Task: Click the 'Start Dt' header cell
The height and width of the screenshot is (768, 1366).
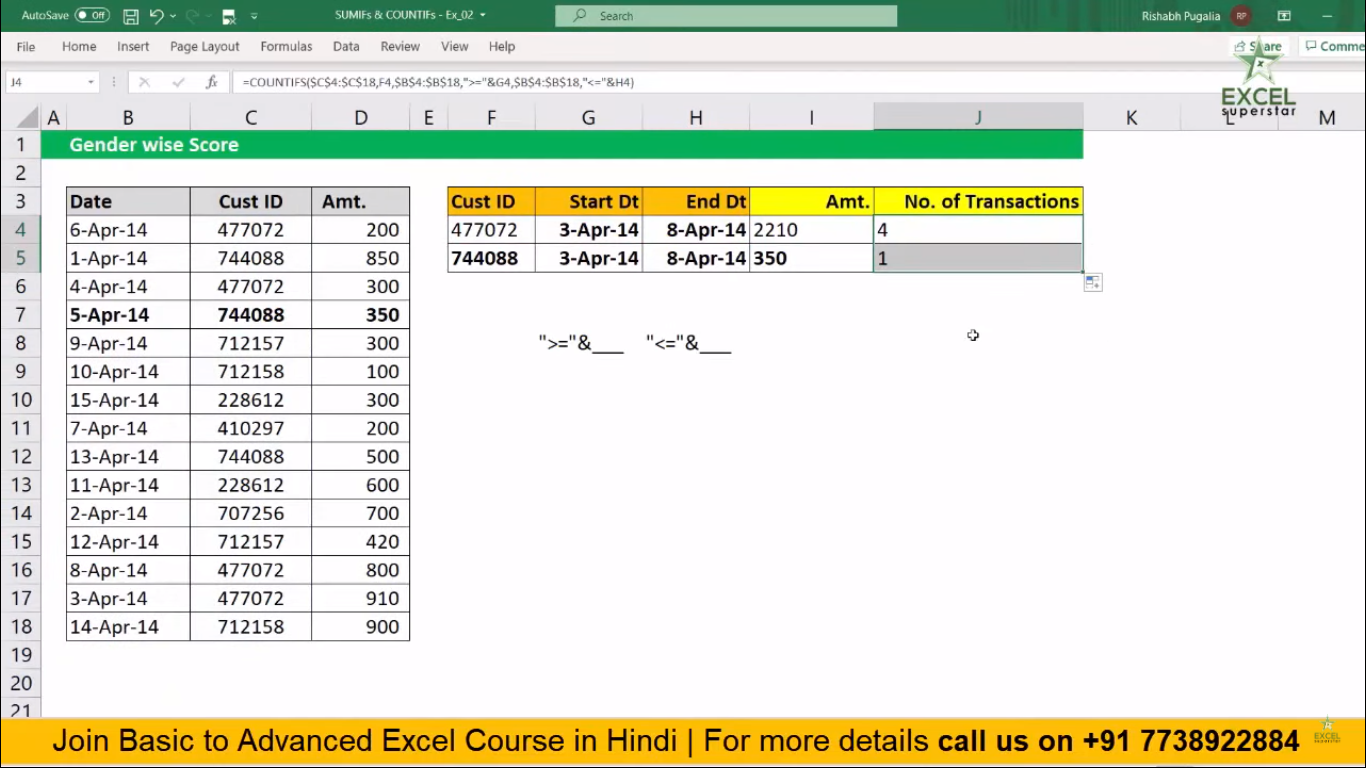Action: coord(589,201)
